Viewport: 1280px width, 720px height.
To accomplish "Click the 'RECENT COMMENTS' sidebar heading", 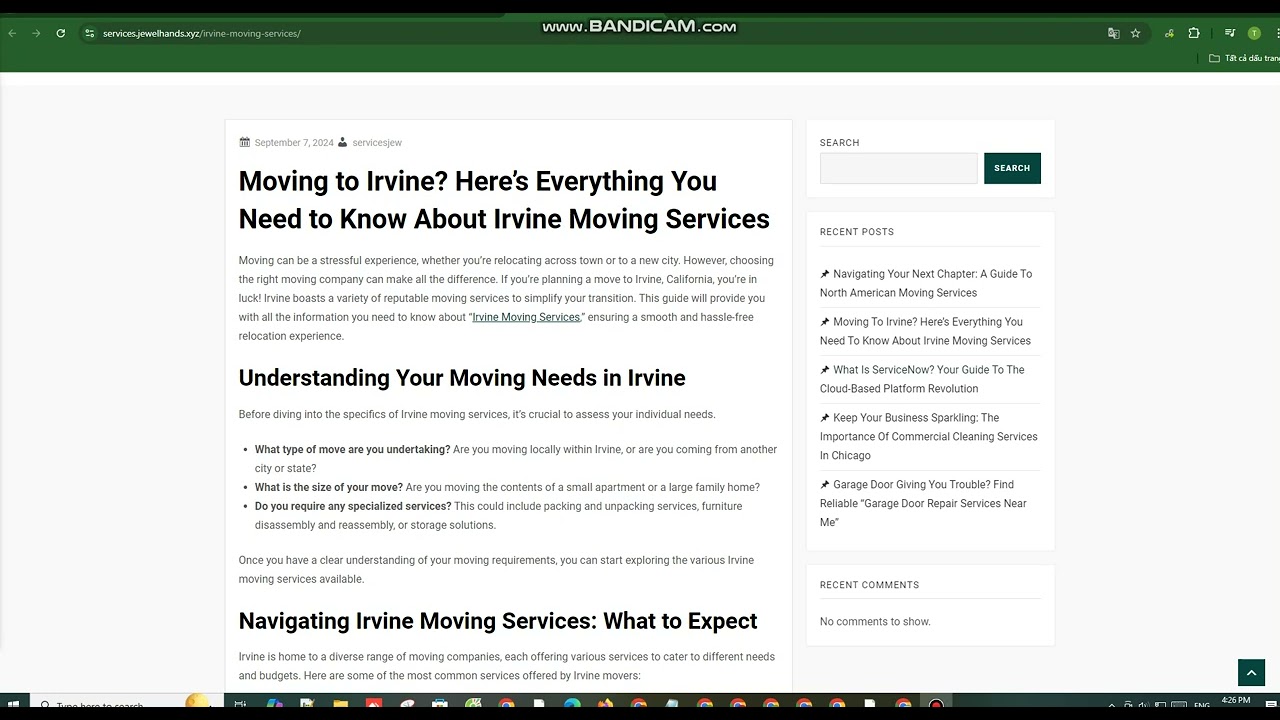I will tap(869, 585).
